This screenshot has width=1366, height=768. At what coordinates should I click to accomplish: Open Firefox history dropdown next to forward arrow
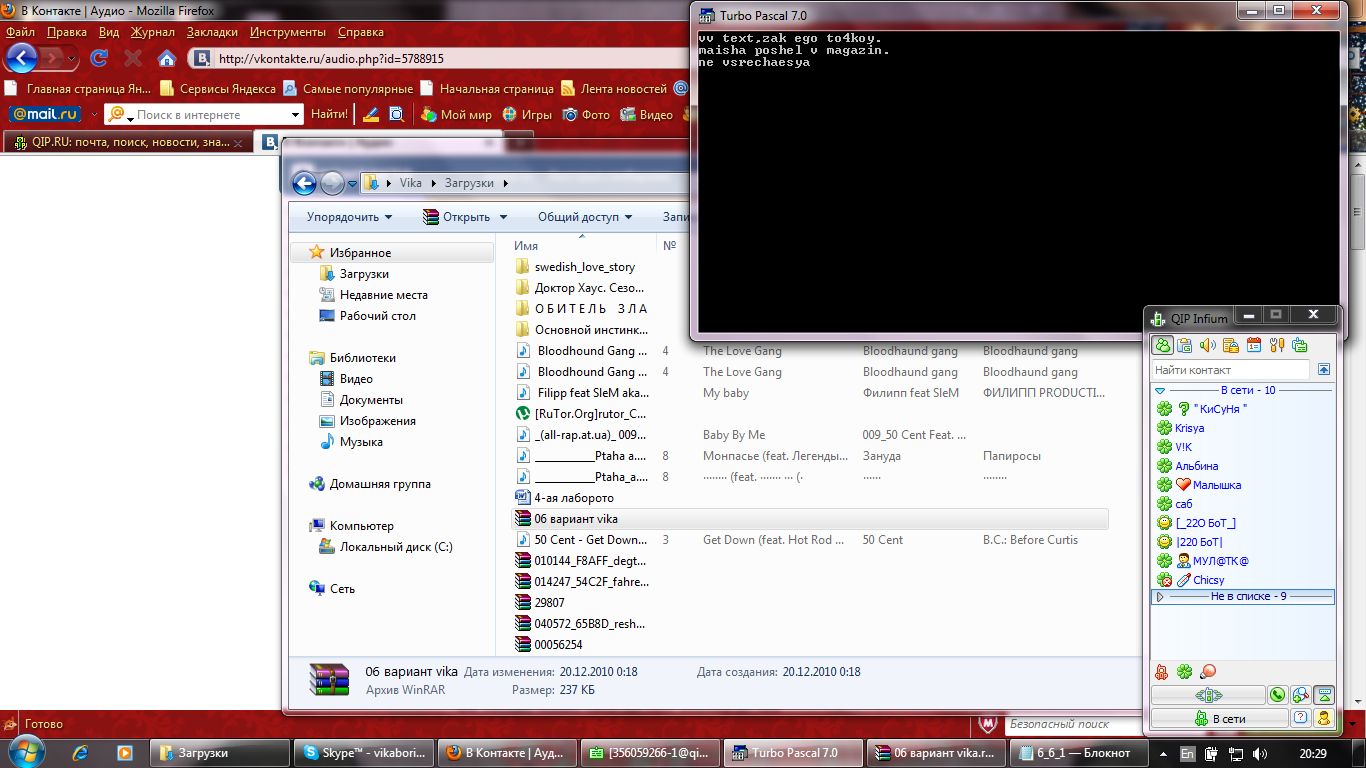point(73,58)
